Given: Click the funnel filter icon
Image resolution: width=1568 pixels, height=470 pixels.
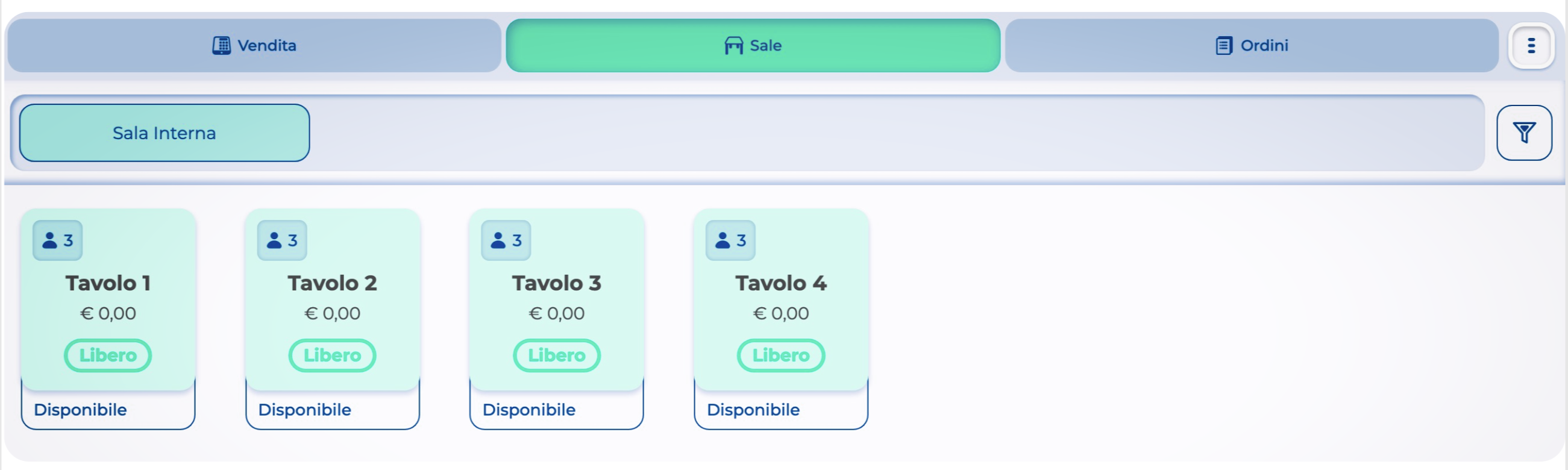Looking at the screenshot, I should [x=1523, y=133].
